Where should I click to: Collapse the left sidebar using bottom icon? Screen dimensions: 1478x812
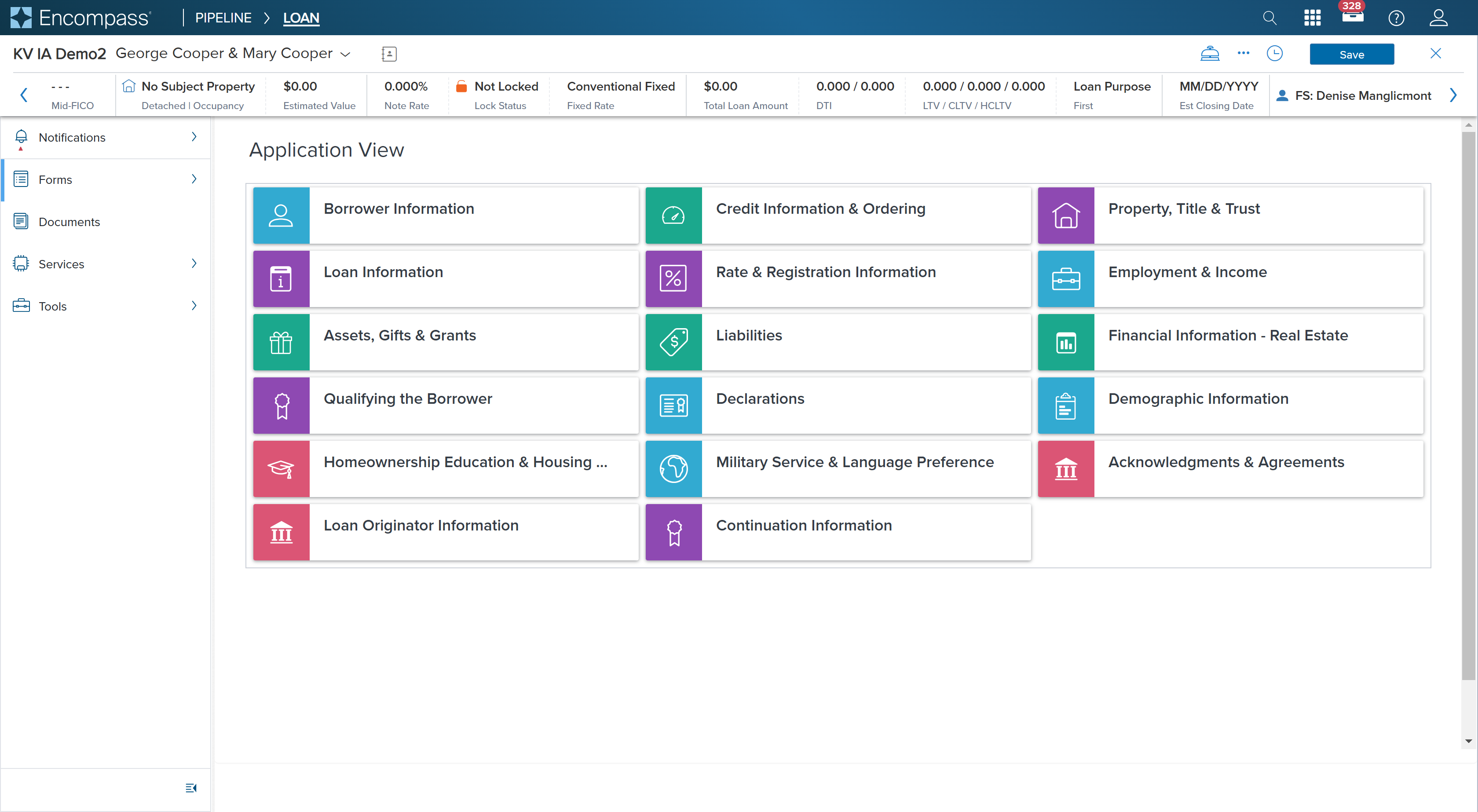coord(191,788)
